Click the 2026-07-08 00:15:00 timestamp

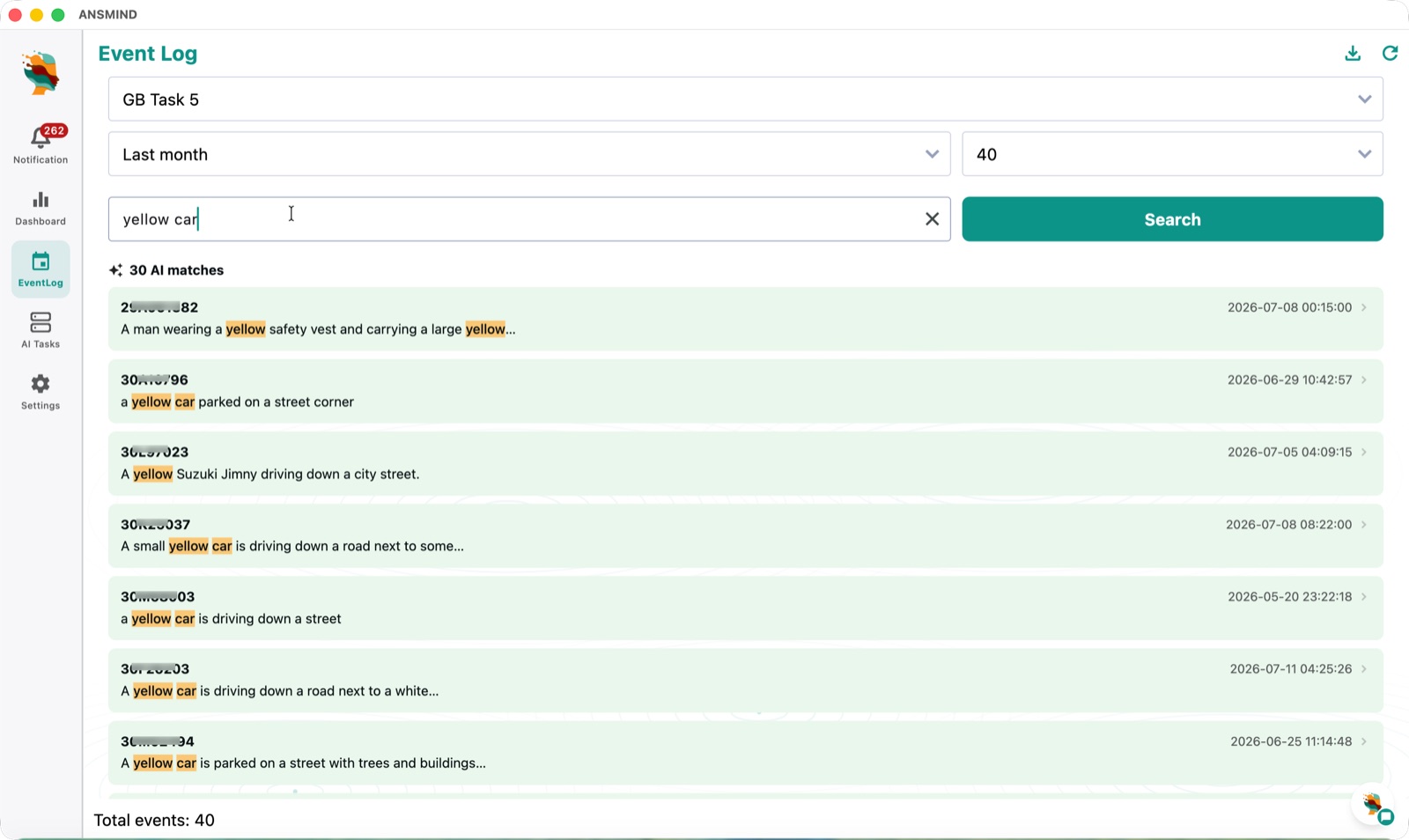point(1289,307)
